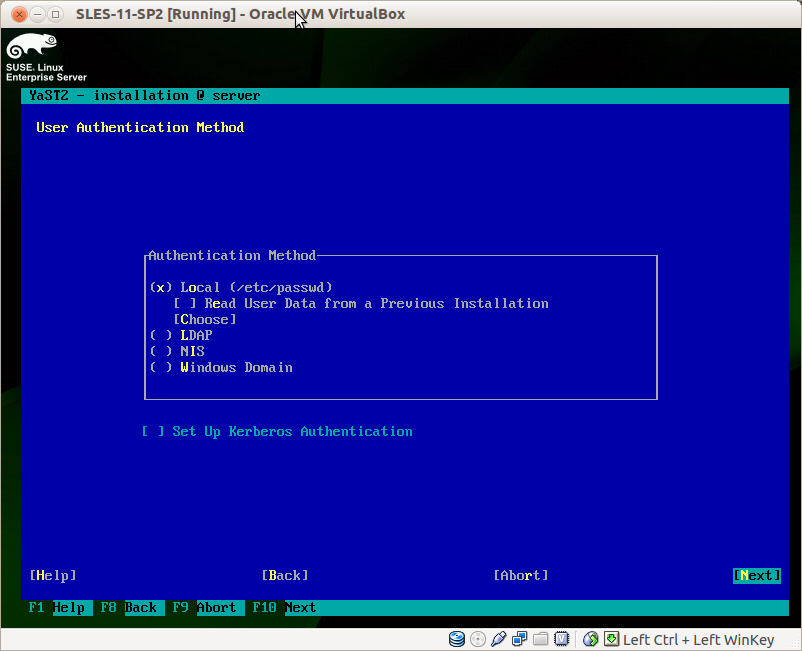802x651 pixels.
Task: Click the optical disc indicator icon
Action: 478,639
